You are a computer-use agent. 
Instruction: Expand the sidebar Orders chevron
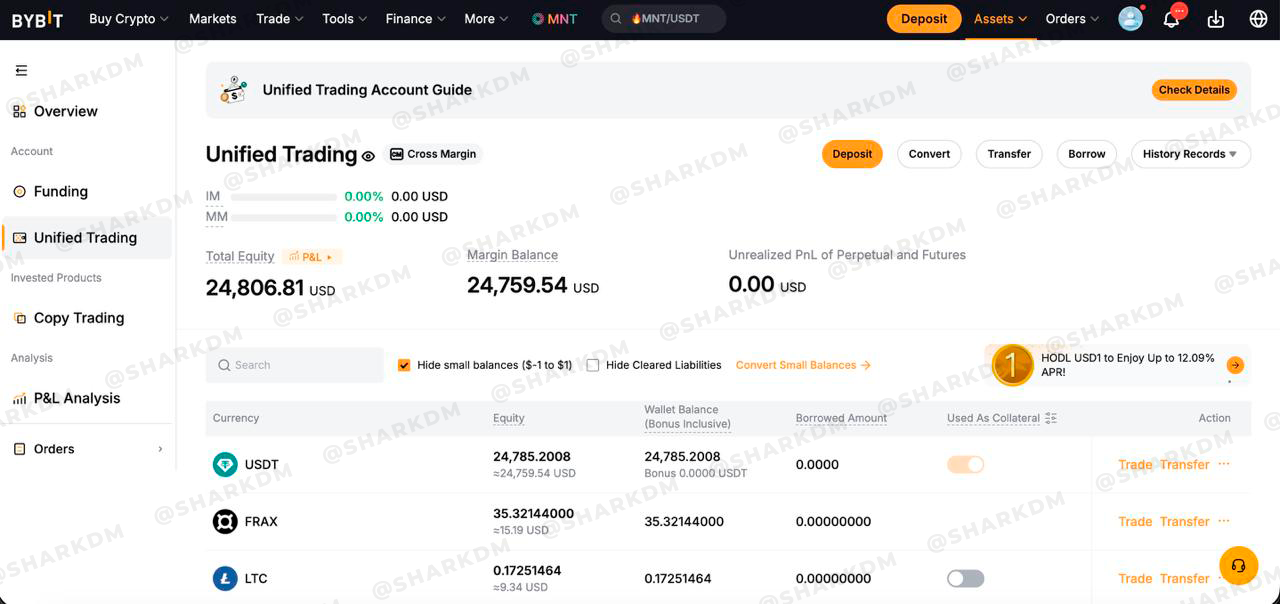click(x=160, y=449)
